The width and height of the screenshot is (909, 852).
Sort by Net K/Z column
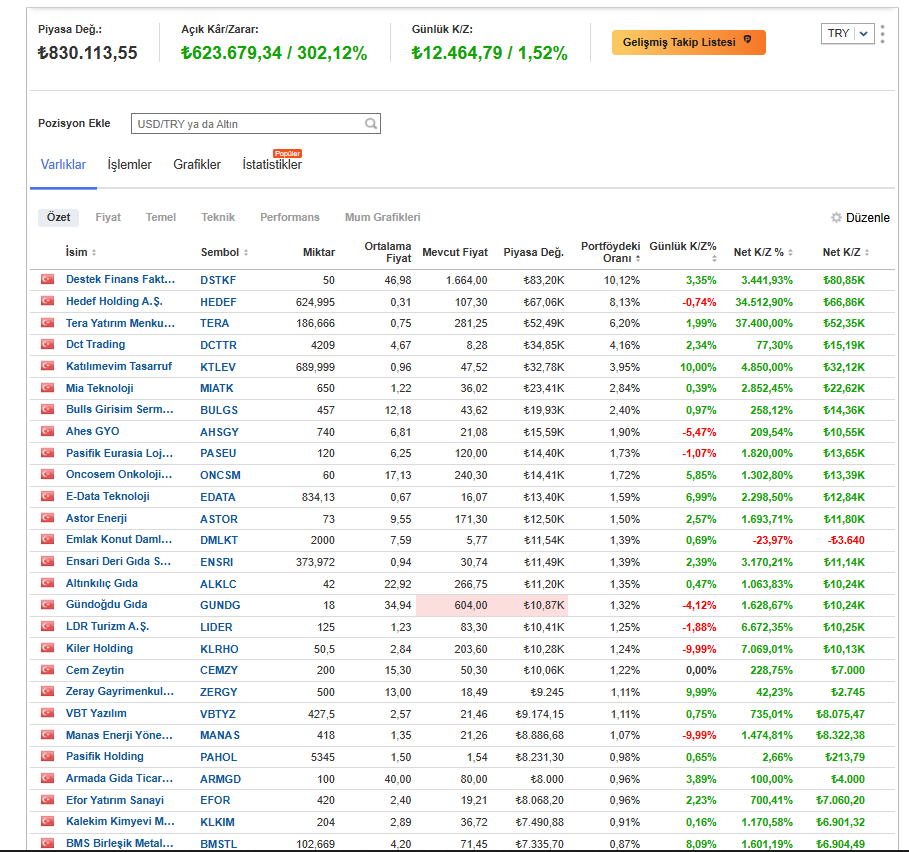click(x=867, y=253)
